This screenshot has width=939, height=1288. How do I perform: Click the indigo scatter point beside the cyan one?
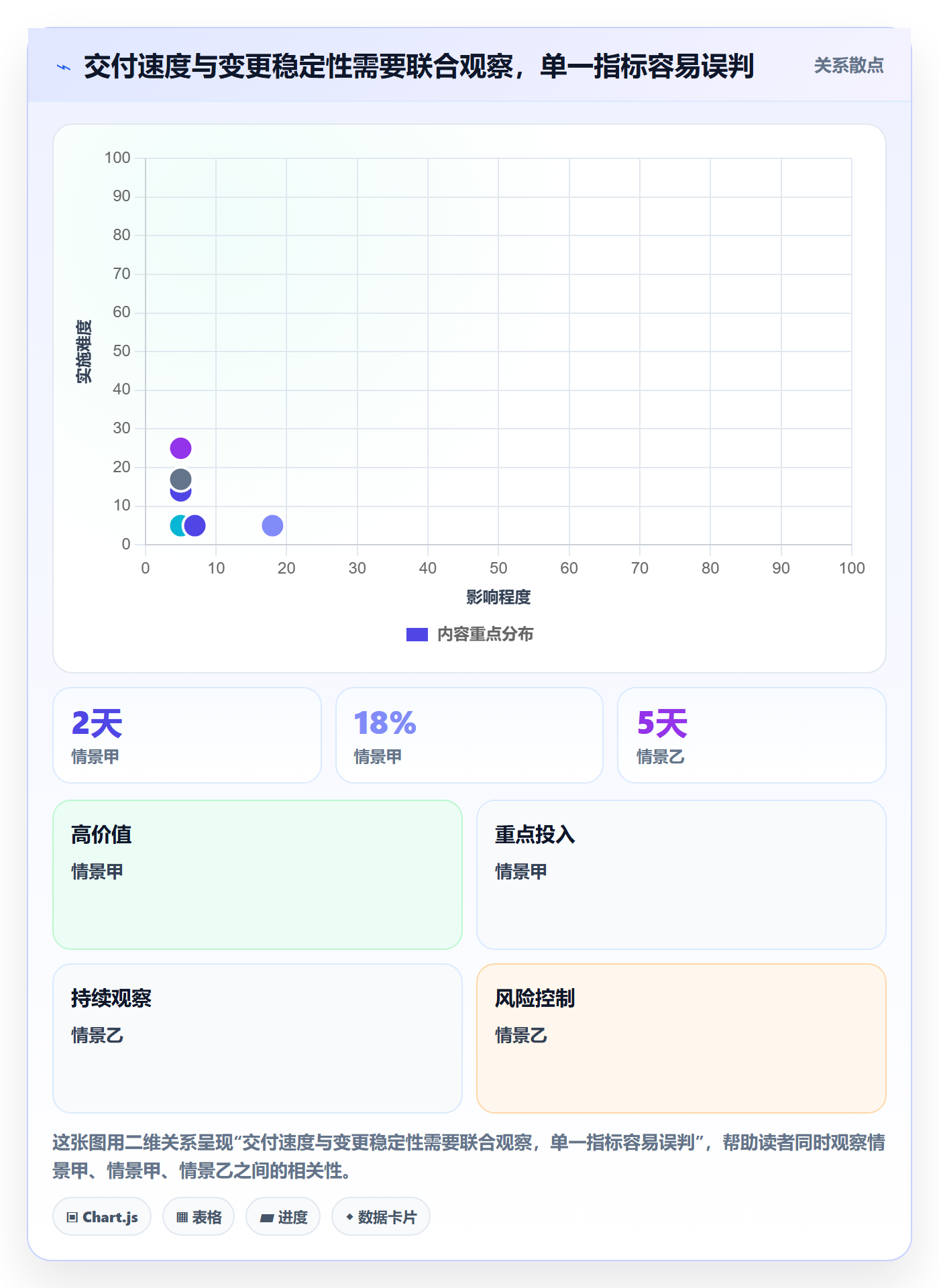pos(195,525)
